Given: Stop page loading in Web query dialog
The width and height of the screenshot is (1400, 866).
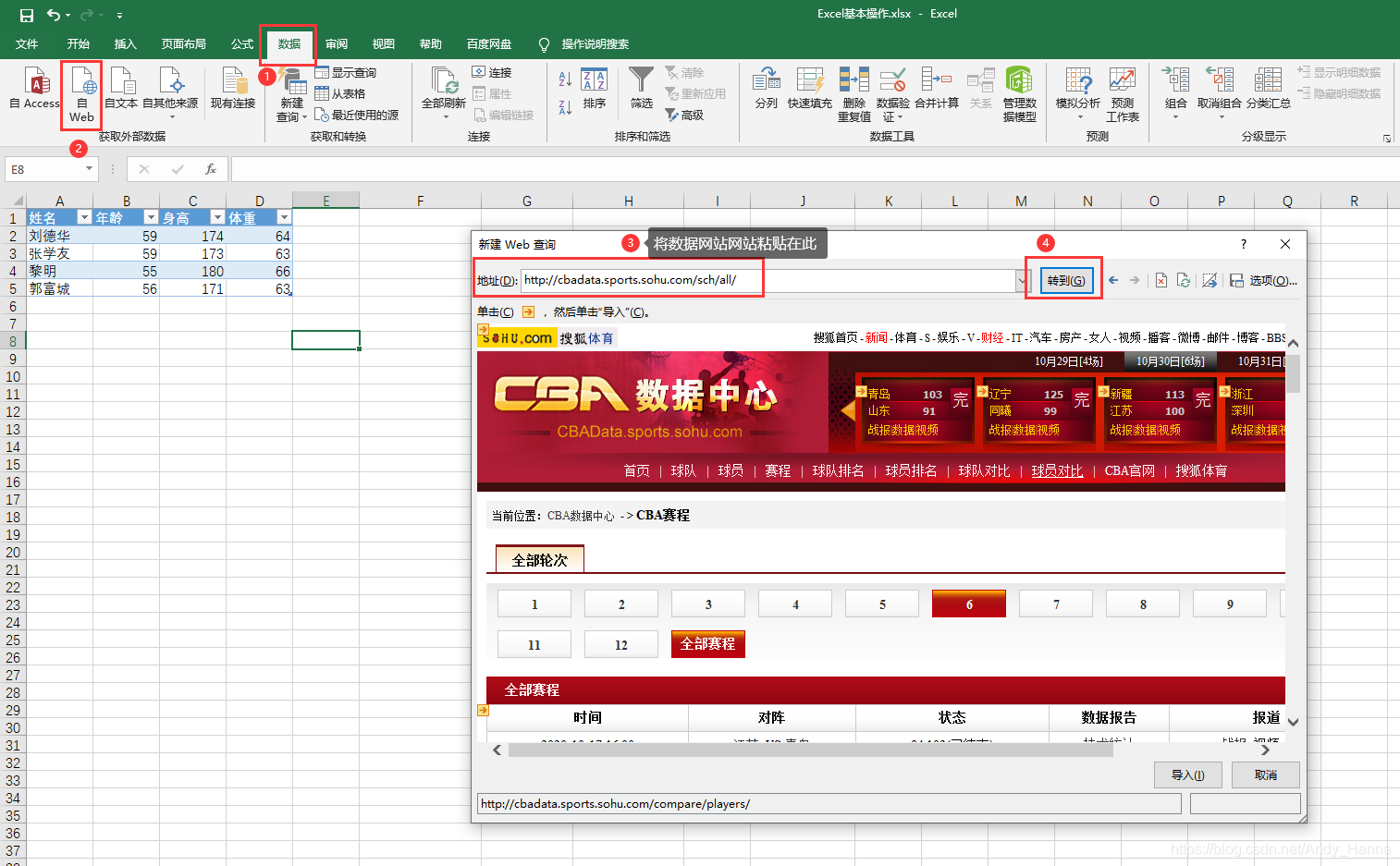Looking at the screenshot, I should (x=1161, y=280).
